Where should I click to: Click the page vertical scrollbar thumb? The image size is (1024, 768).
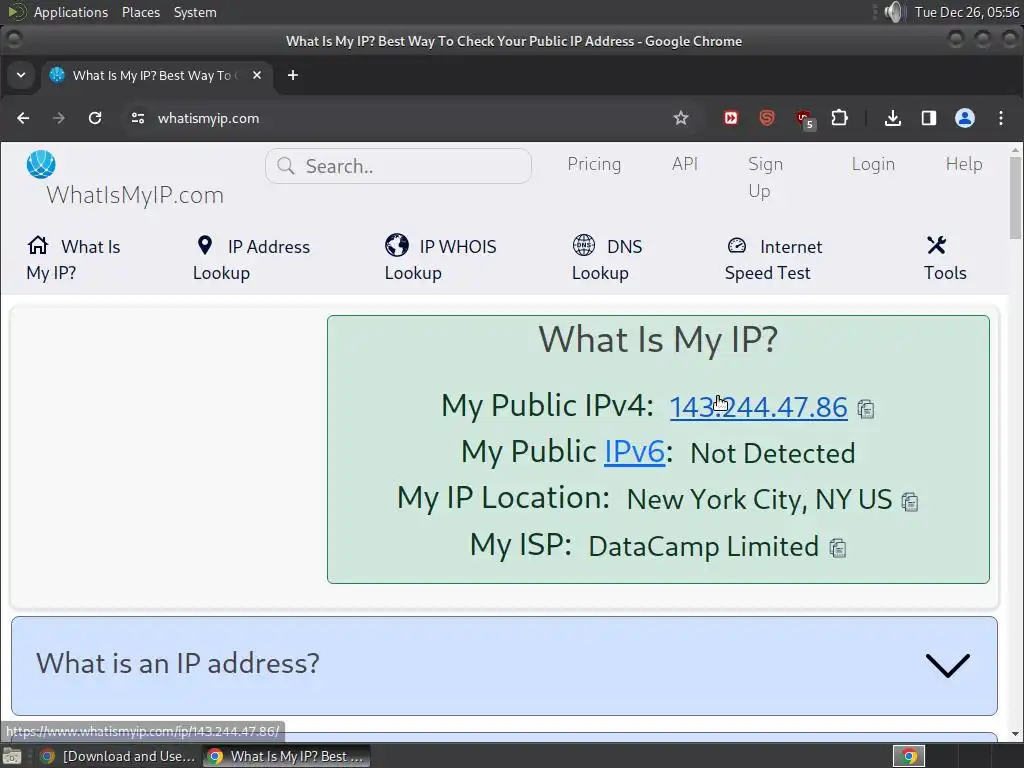click(x=1016, y=197)
